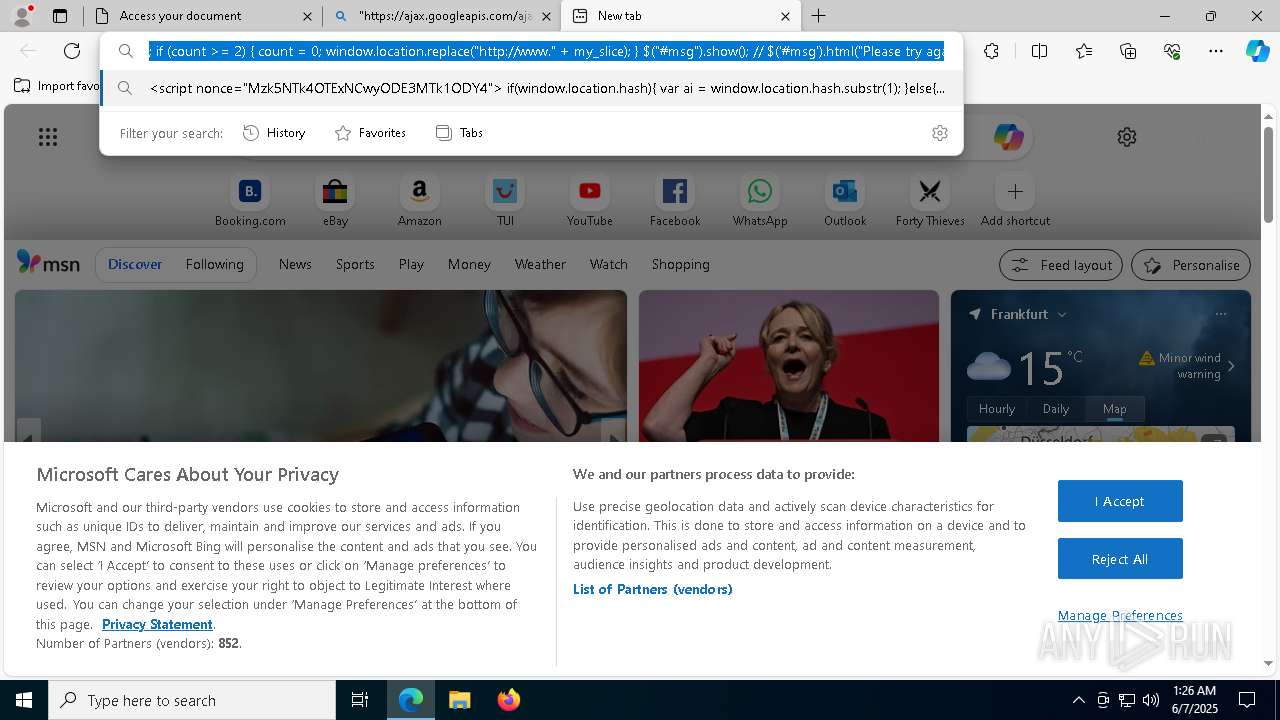Click Reject All button
This screenshot has height=720, width=1280.
pos(1120,559)
